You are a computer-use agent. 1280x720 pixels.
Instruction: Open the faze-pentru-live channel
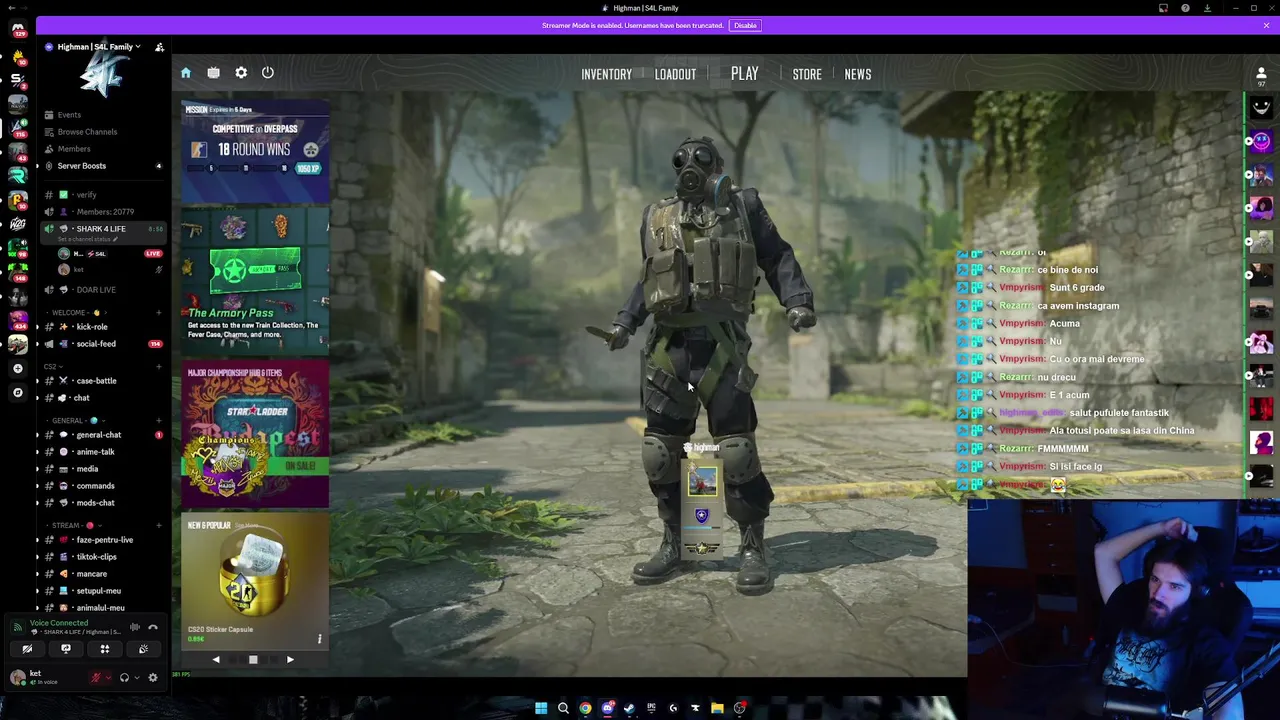point(104,540)
